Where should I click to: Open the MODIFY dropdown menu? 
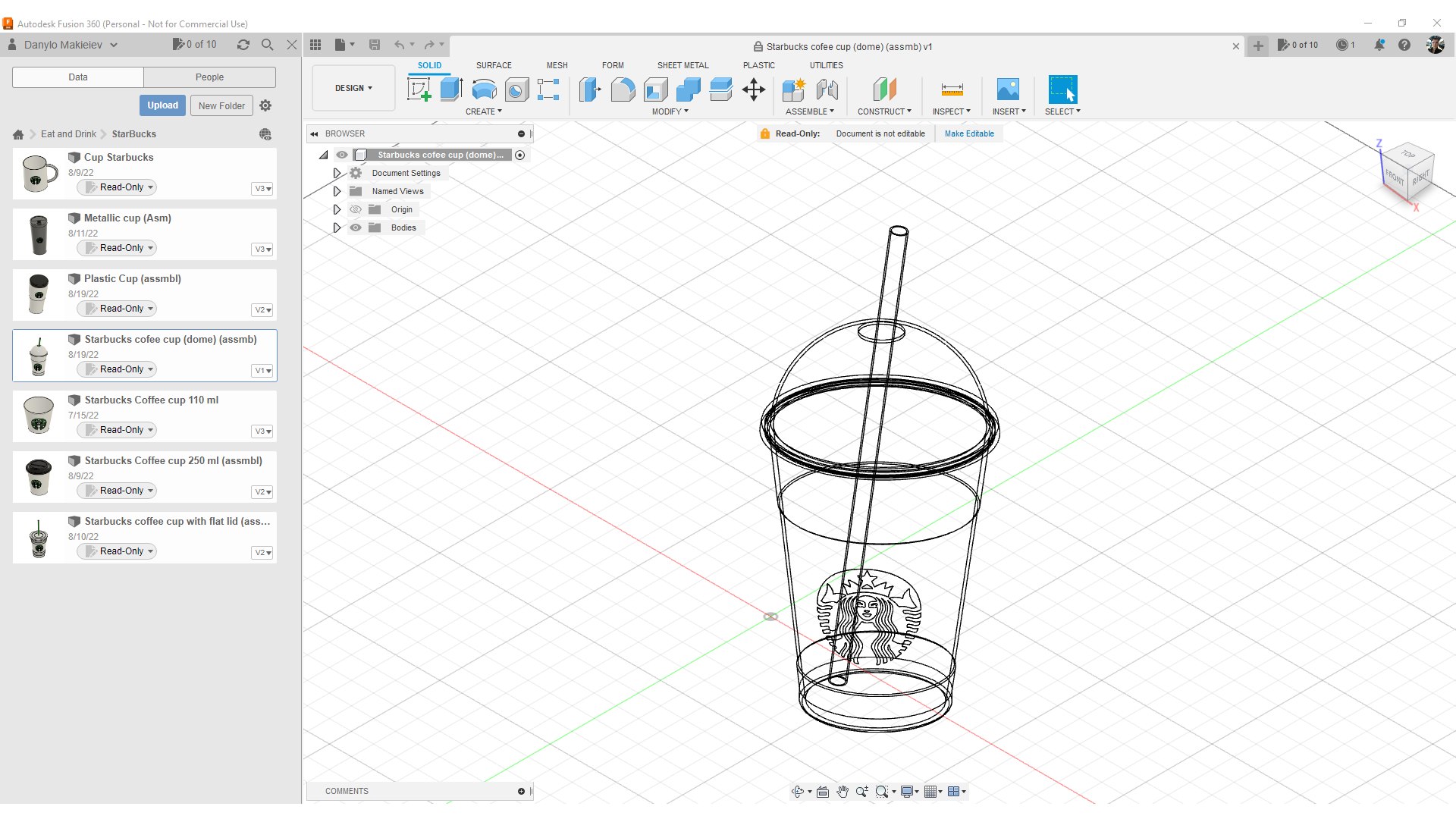670,111
